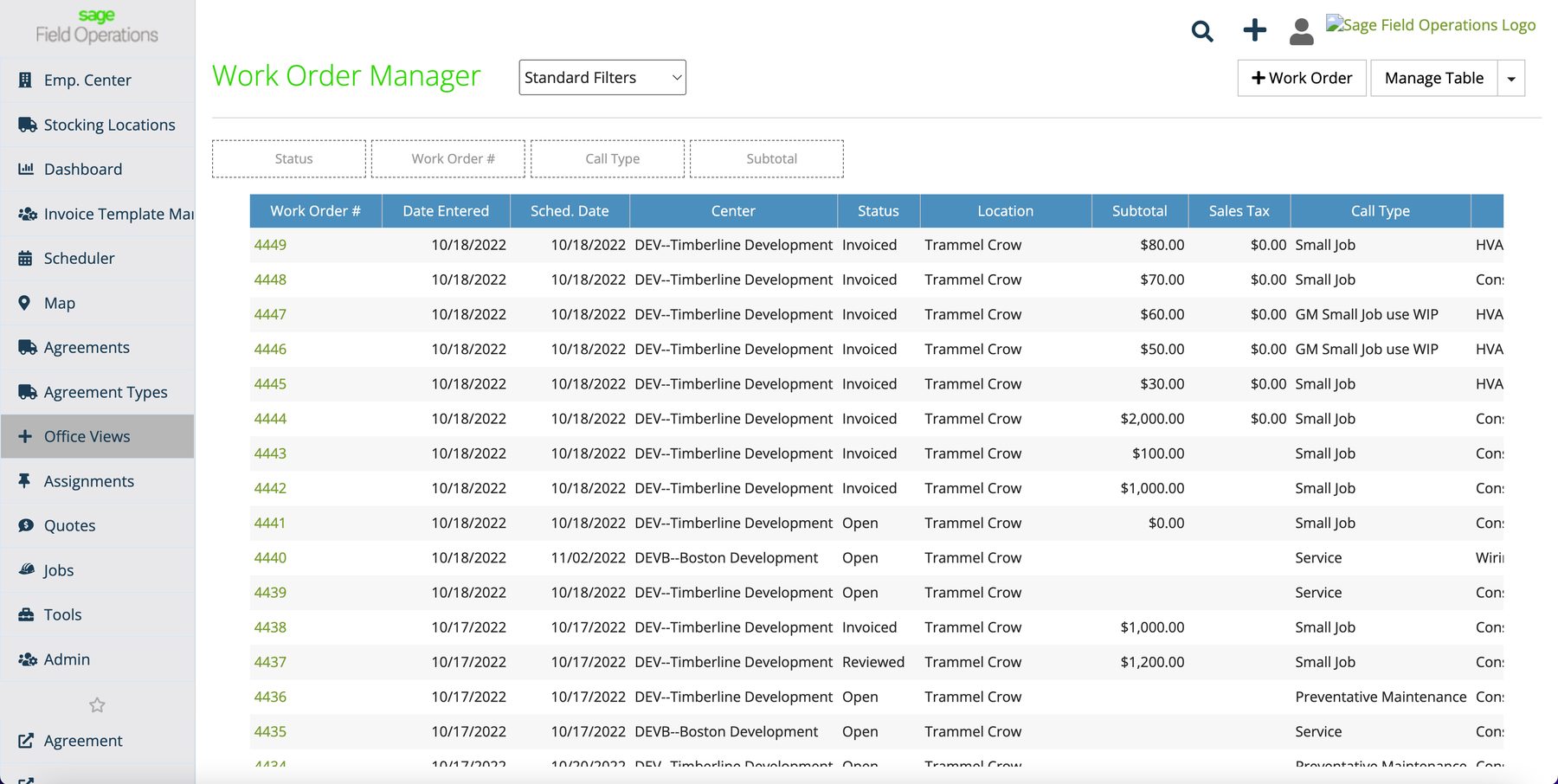1558x784 pixels.
Task: Click the Admin users-cog icon
Action: point(27,659)
